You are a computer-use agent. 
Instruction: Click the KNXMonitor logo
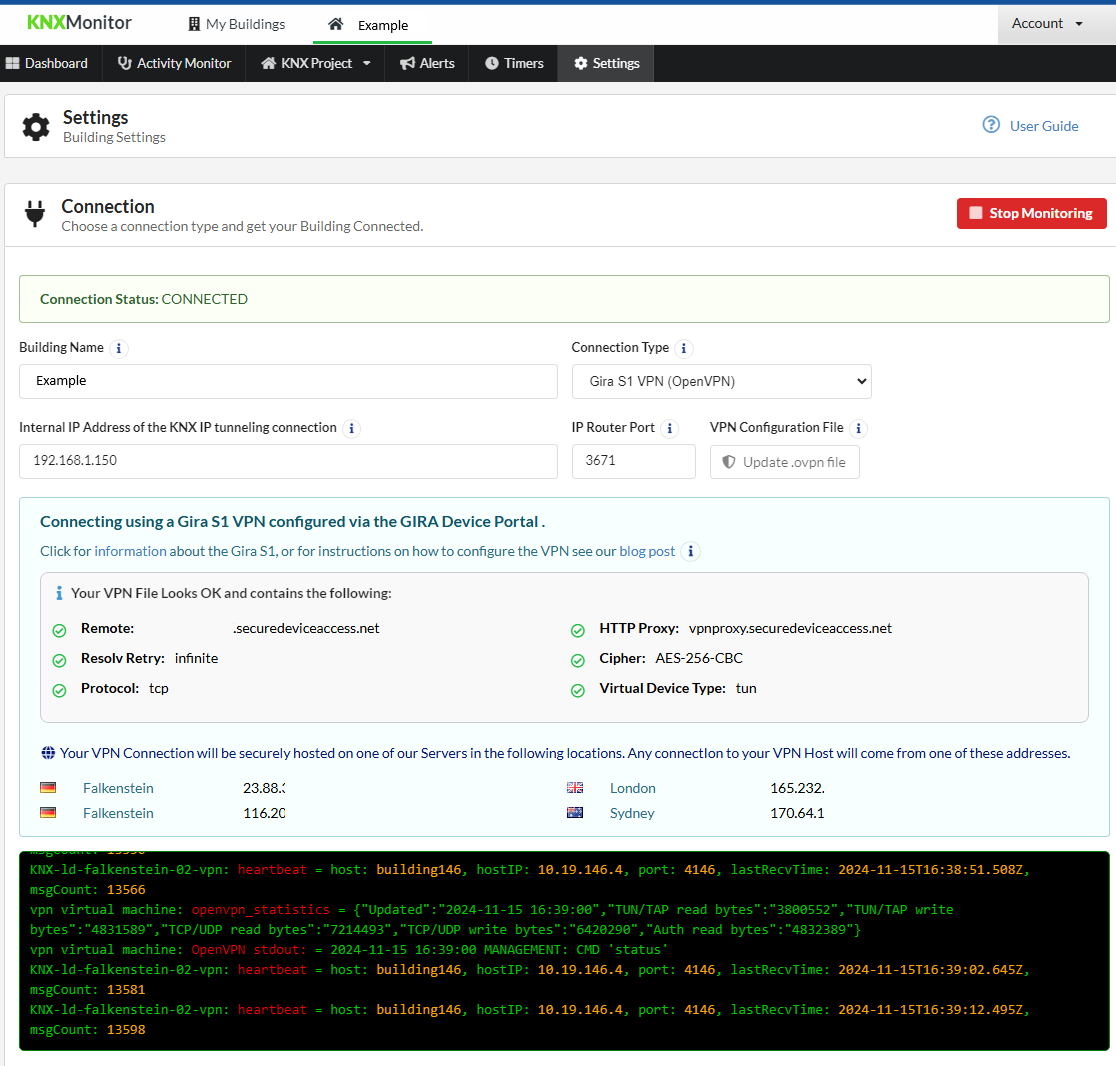[x=79, y=23]
